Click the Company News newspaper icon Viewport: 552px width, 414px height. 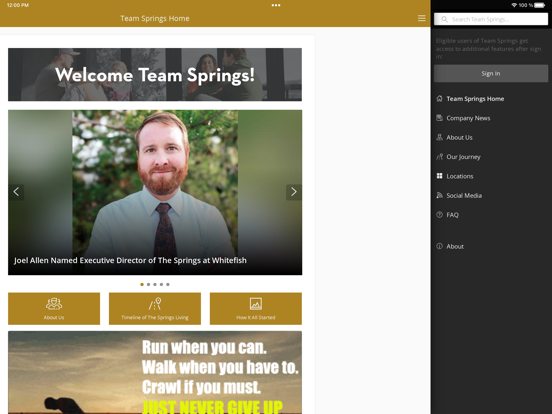tap(439, 118)
